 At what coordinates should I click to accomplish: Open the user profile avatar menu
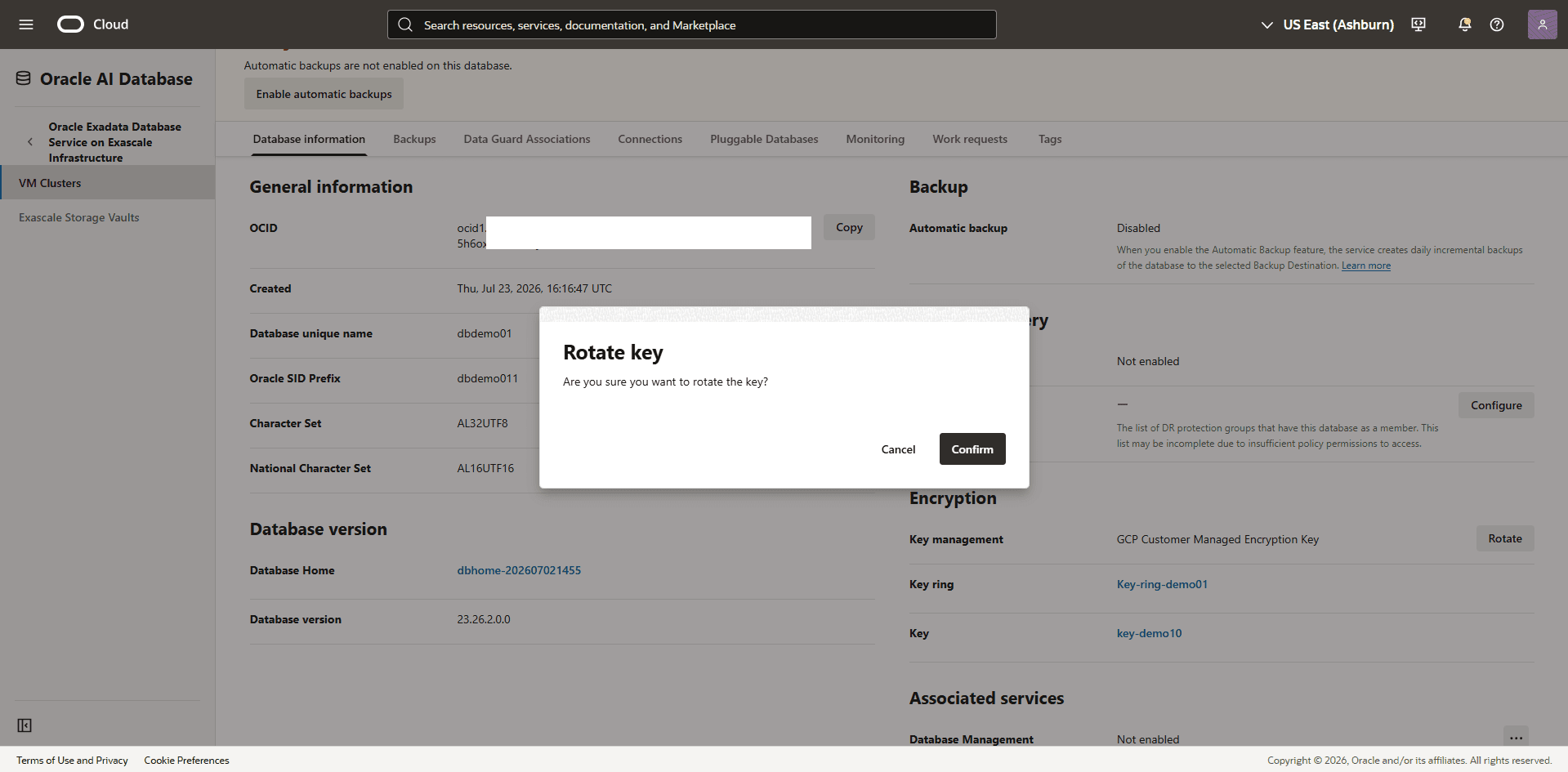point(1543,25)
